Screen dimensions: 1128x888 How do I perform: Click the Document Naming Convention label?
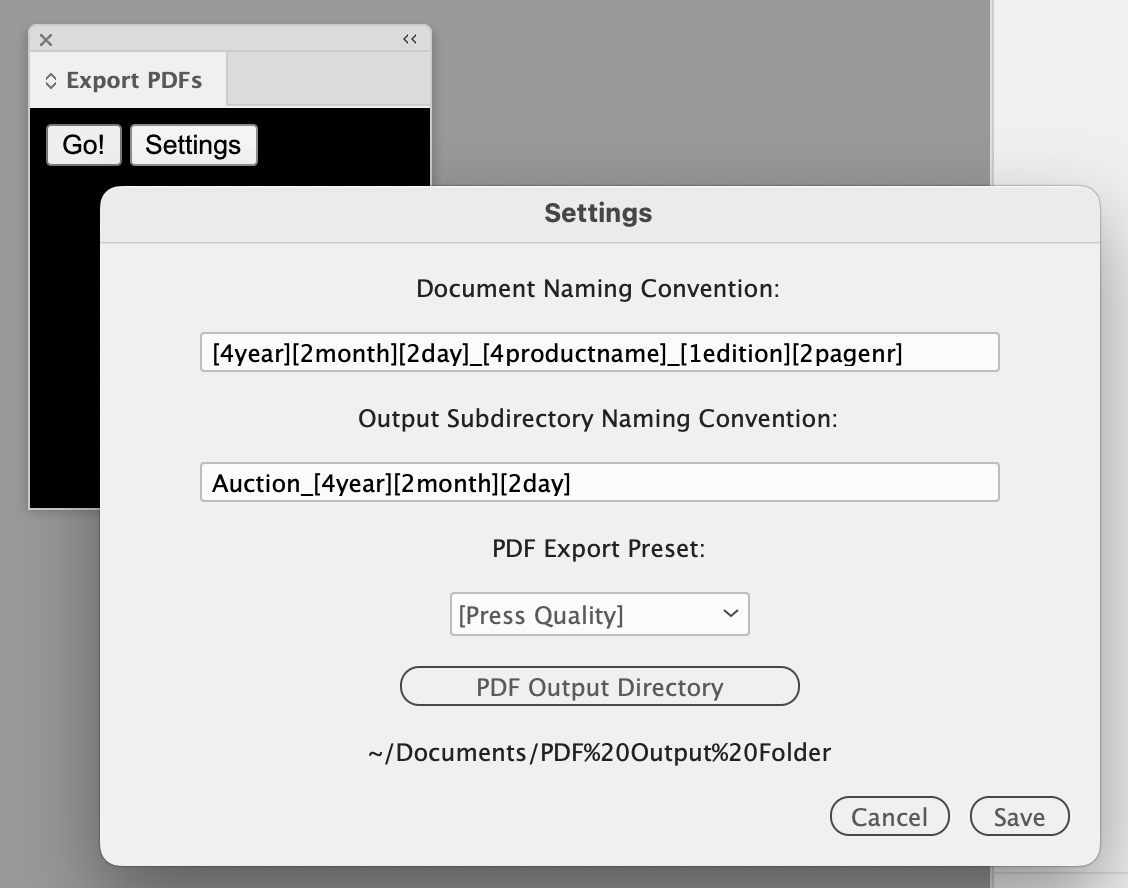pyautogui.click(x=598, y=289)
